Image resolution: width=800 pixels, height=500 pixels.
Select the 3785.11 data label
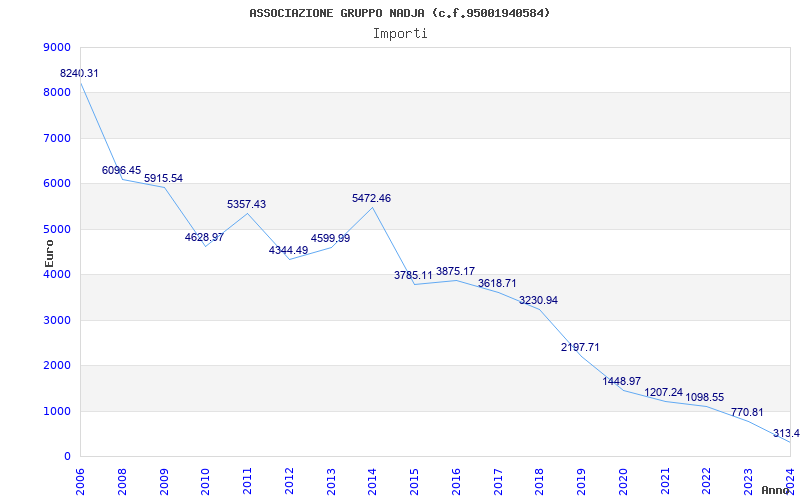pyautogui.click(x=413, y=276)
